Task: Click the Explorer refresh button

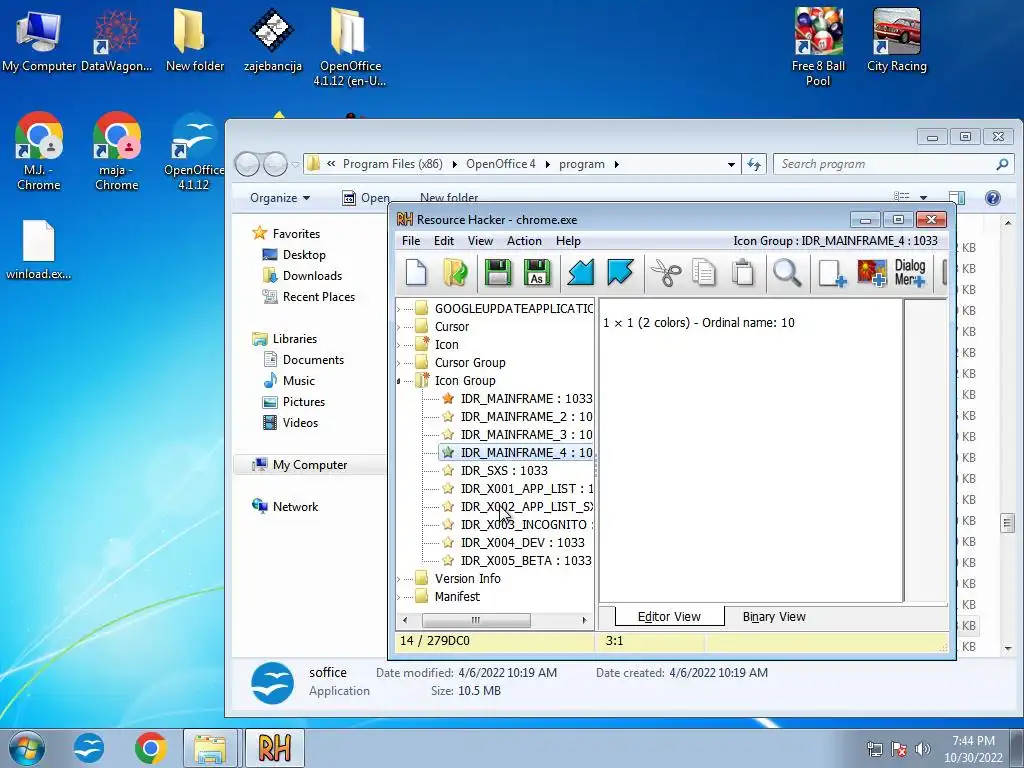Action: pos(754,165)
